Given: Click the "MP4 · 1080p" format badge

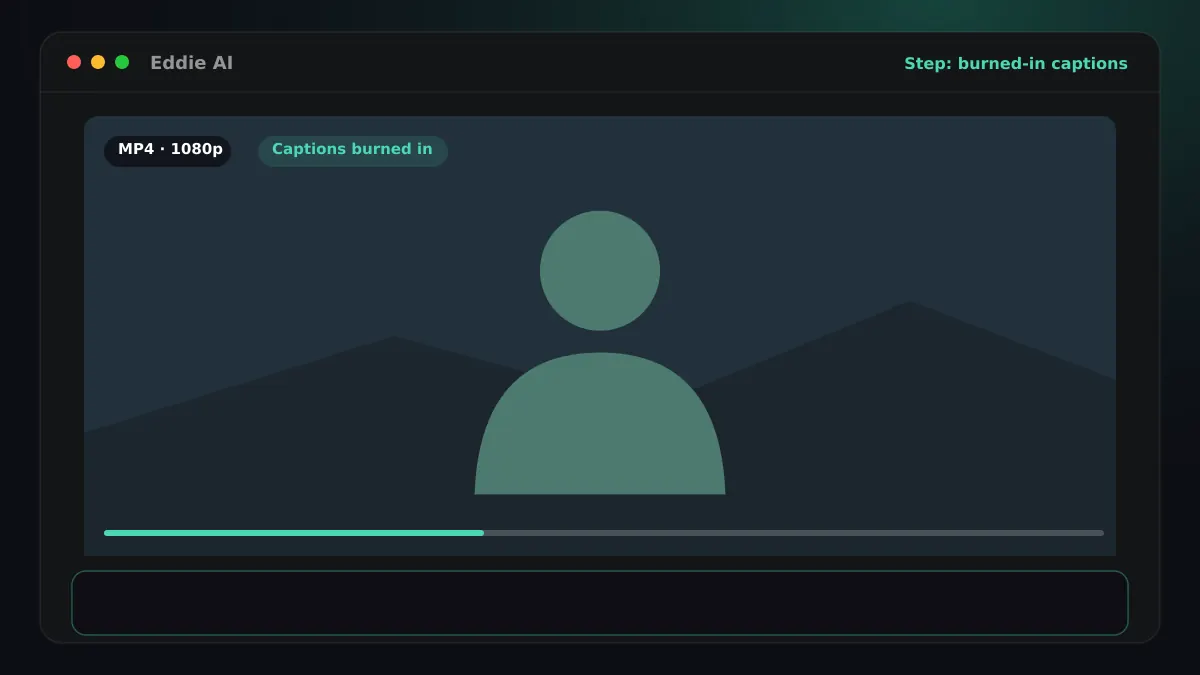Looking at the screenshot, I should point(168,151).
